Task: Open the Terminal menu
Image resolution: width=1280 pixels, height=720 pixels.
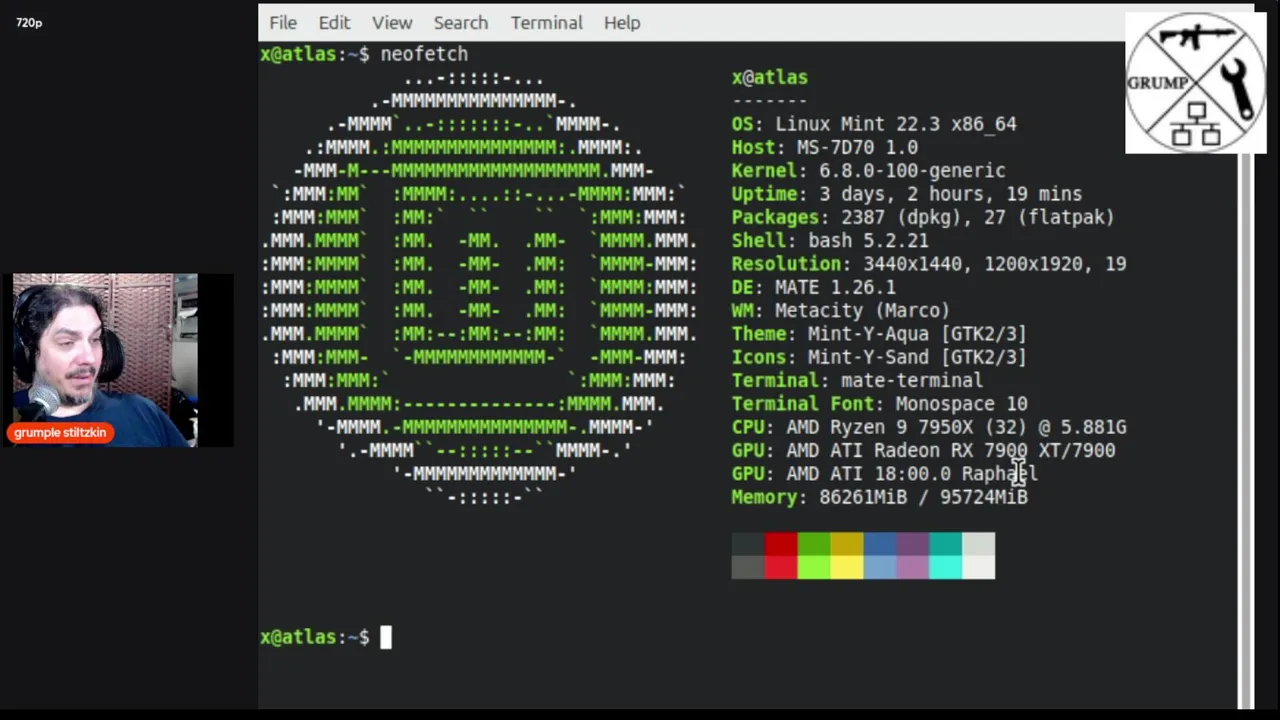Action: (x=546, y=22)
